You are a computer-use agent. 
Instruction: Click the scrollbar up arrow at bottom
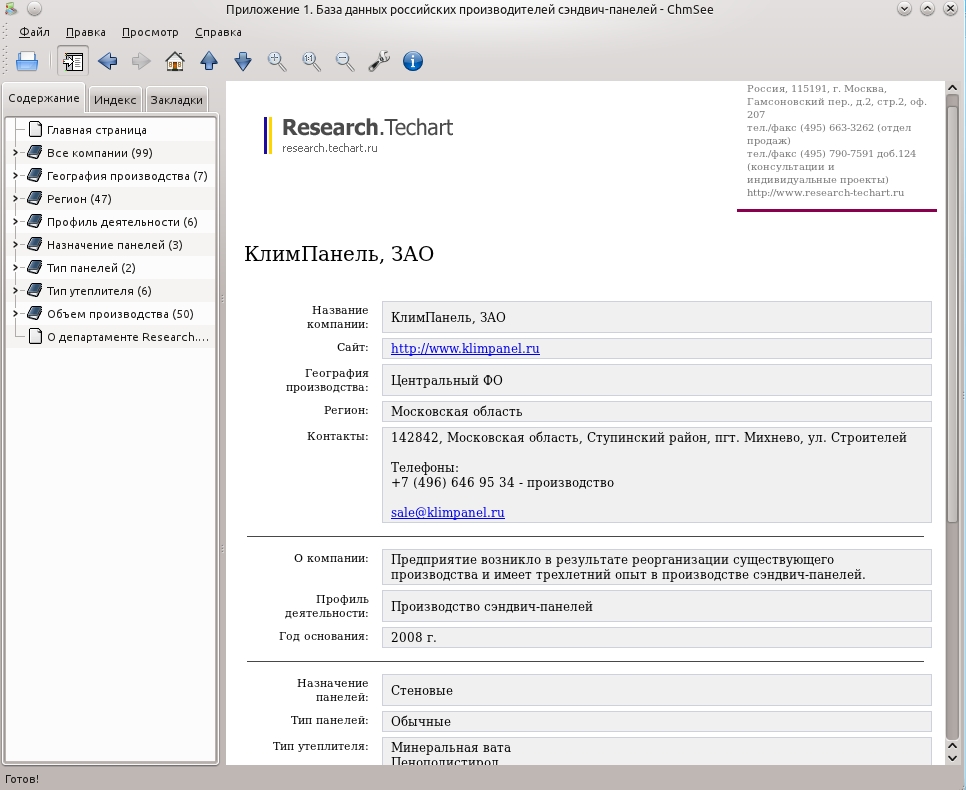pos(952,746)
